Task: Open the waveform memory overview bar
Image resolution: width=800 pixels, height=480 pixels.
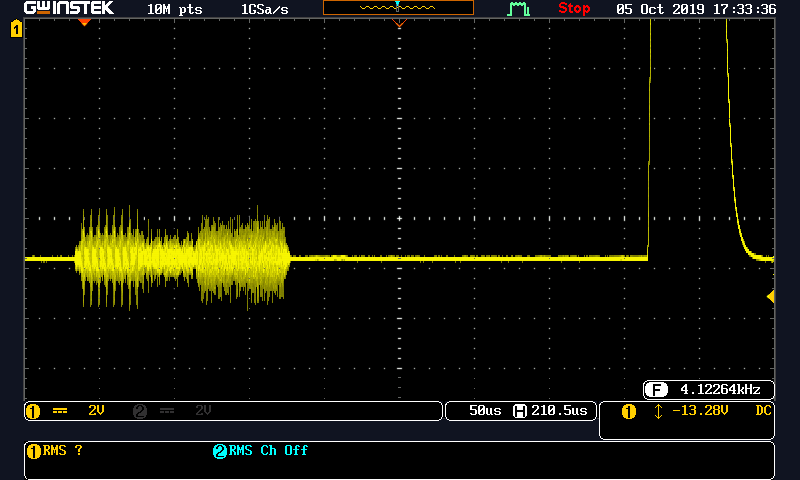Action: pos(398,8)
